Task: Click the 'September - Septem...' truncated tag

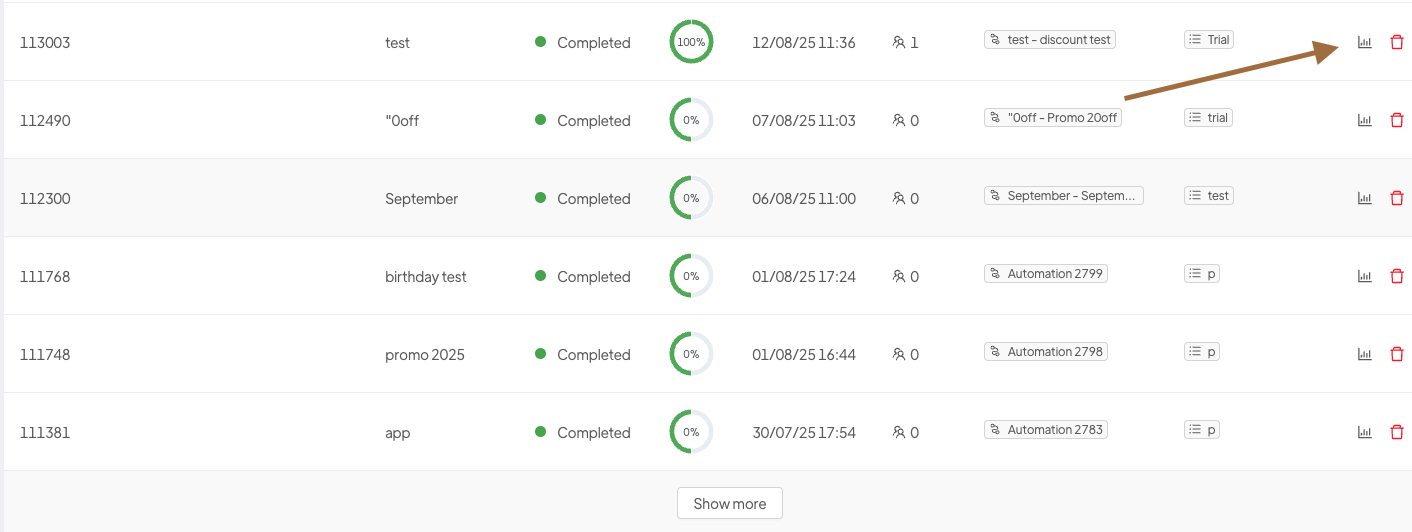Action: click(x=1063, y=196)
